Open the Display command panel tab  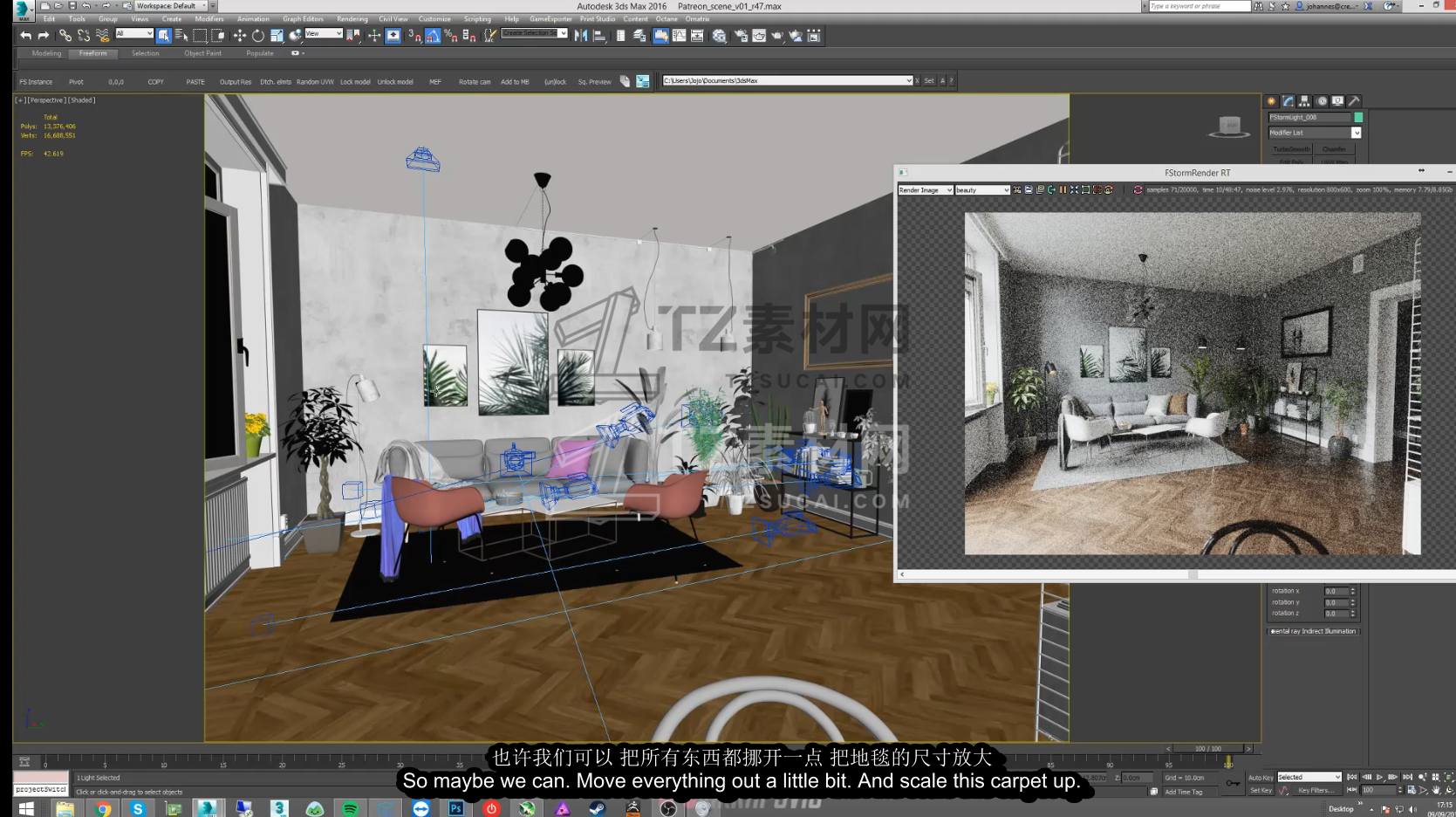(x=1337, y=101)
